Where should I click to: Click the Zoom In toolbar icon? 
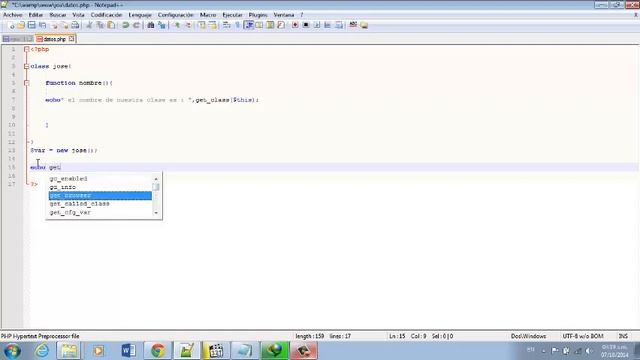pyautogui.click(x=177, y=25)
